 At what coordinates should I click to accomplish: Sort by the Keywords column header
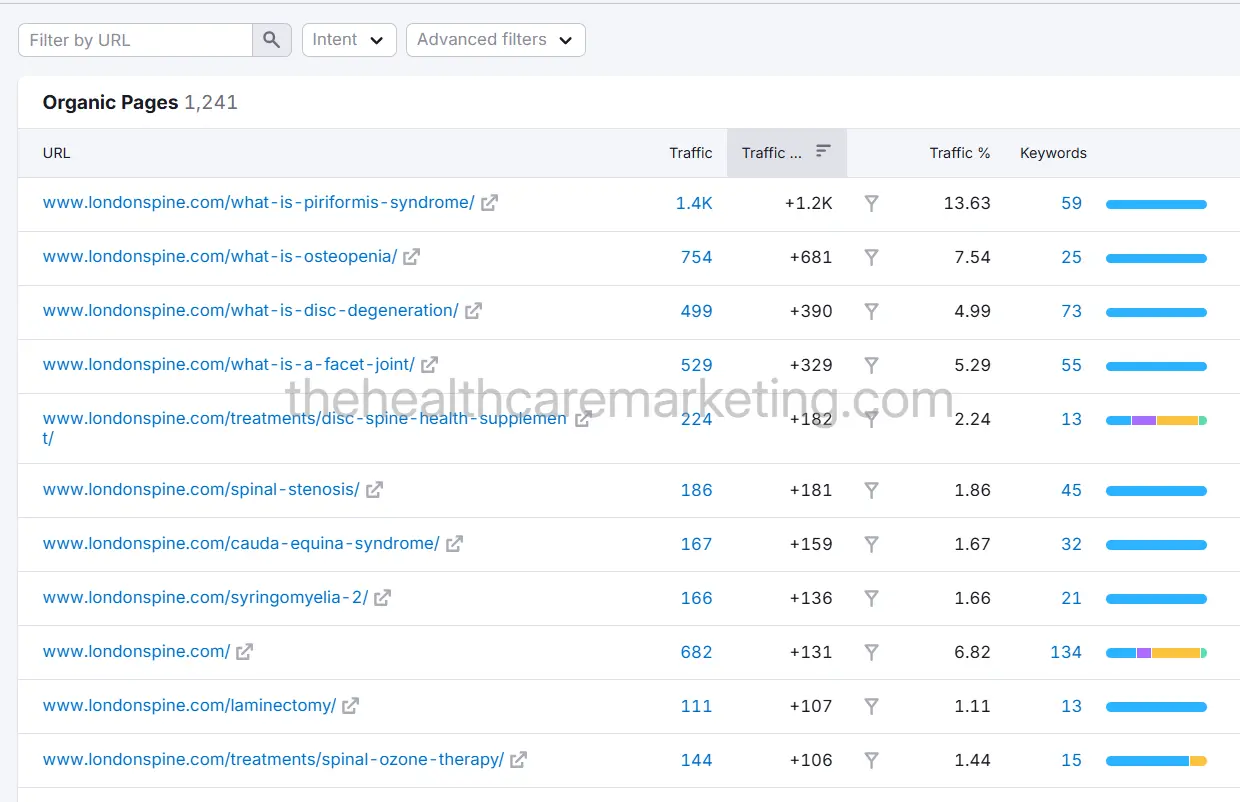point(1053,153)
